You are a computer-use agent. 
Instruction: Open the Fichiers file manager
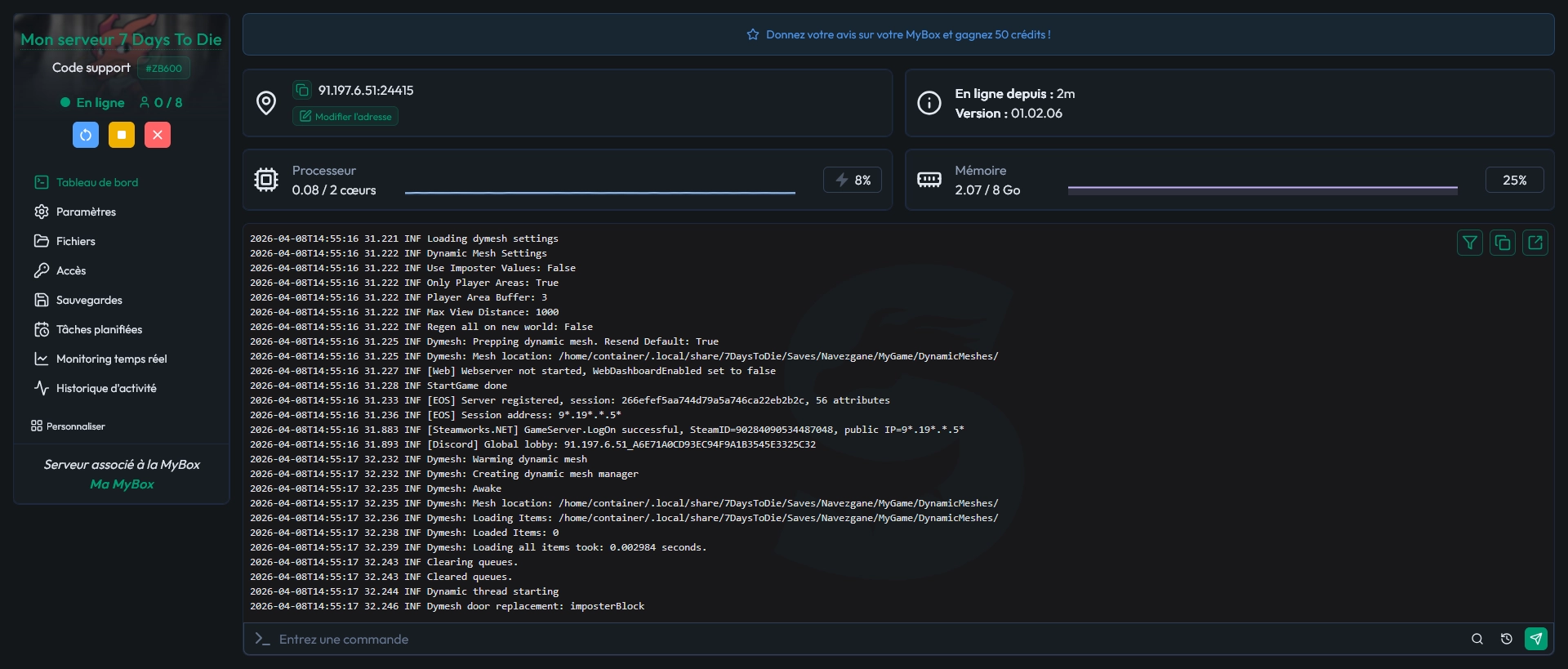[75, 241]
